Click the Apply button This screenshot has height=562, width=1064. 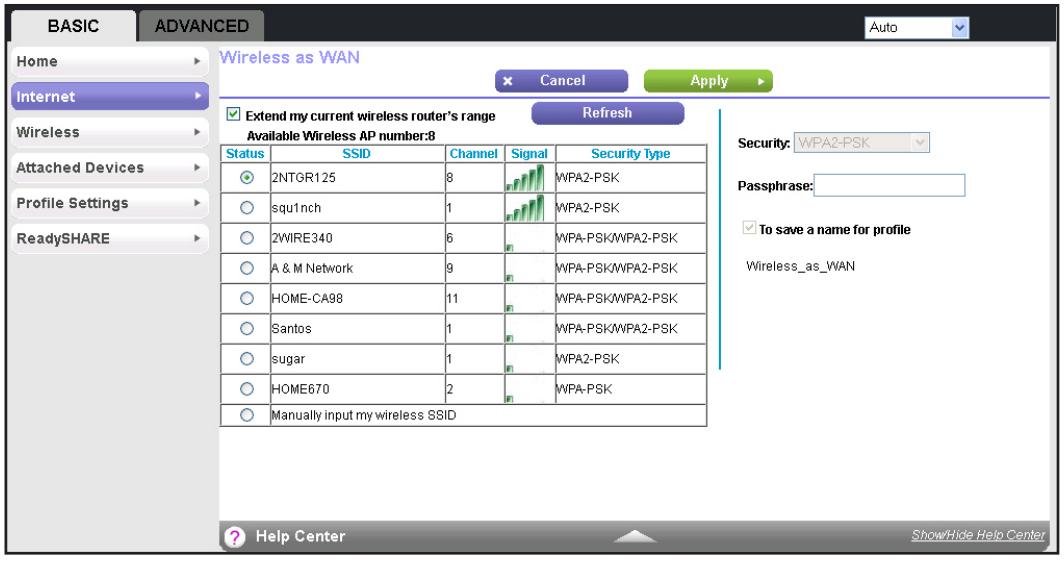click(x=708, y=81)
